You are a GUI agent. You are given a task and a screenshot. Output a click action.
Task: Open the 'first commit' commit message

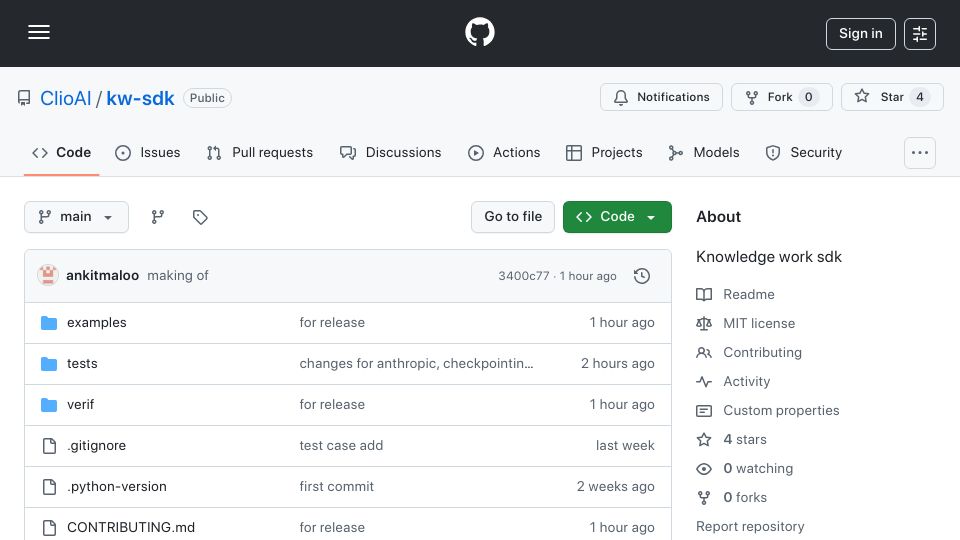coord(336,487)
